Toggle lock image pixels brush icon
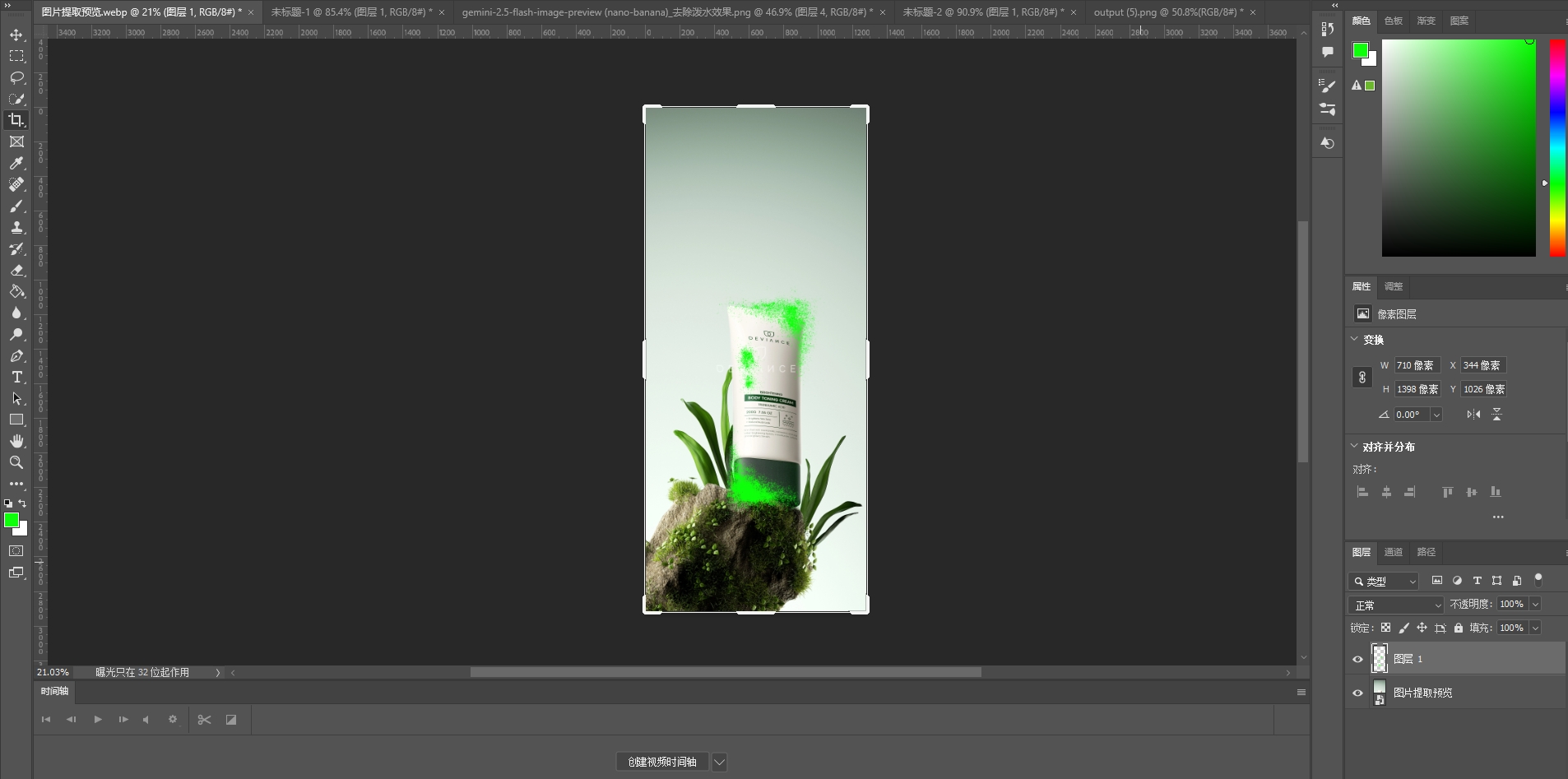The width and height of the screenshot is (1568, 779). pyautogui.click(x=1403, y=628)
